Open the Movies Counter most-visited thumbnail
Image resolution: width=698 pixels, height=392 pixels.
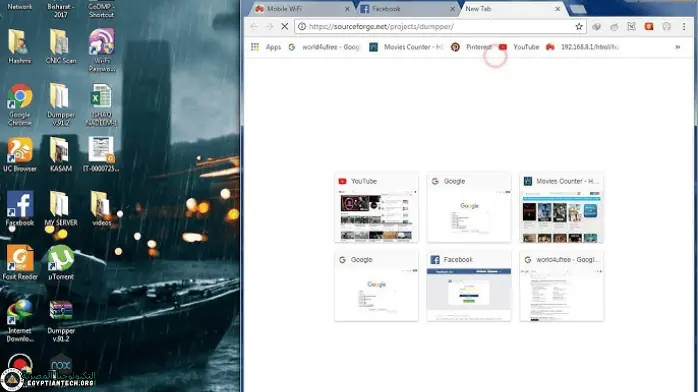coord(561,207)
